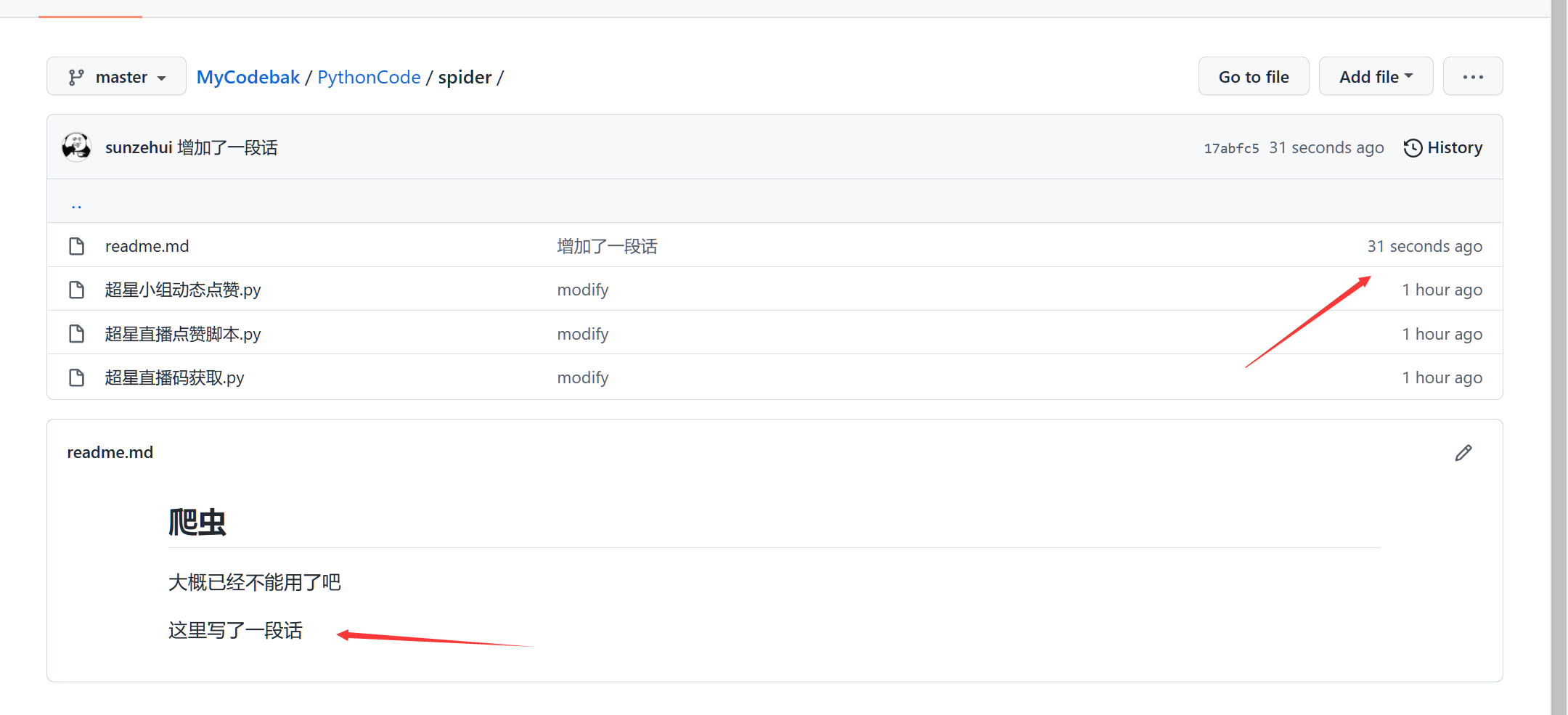Edit the readme with the pencil icon
The height and width of the screenshot is (715, 1568).
click(x=1463, y=453)
